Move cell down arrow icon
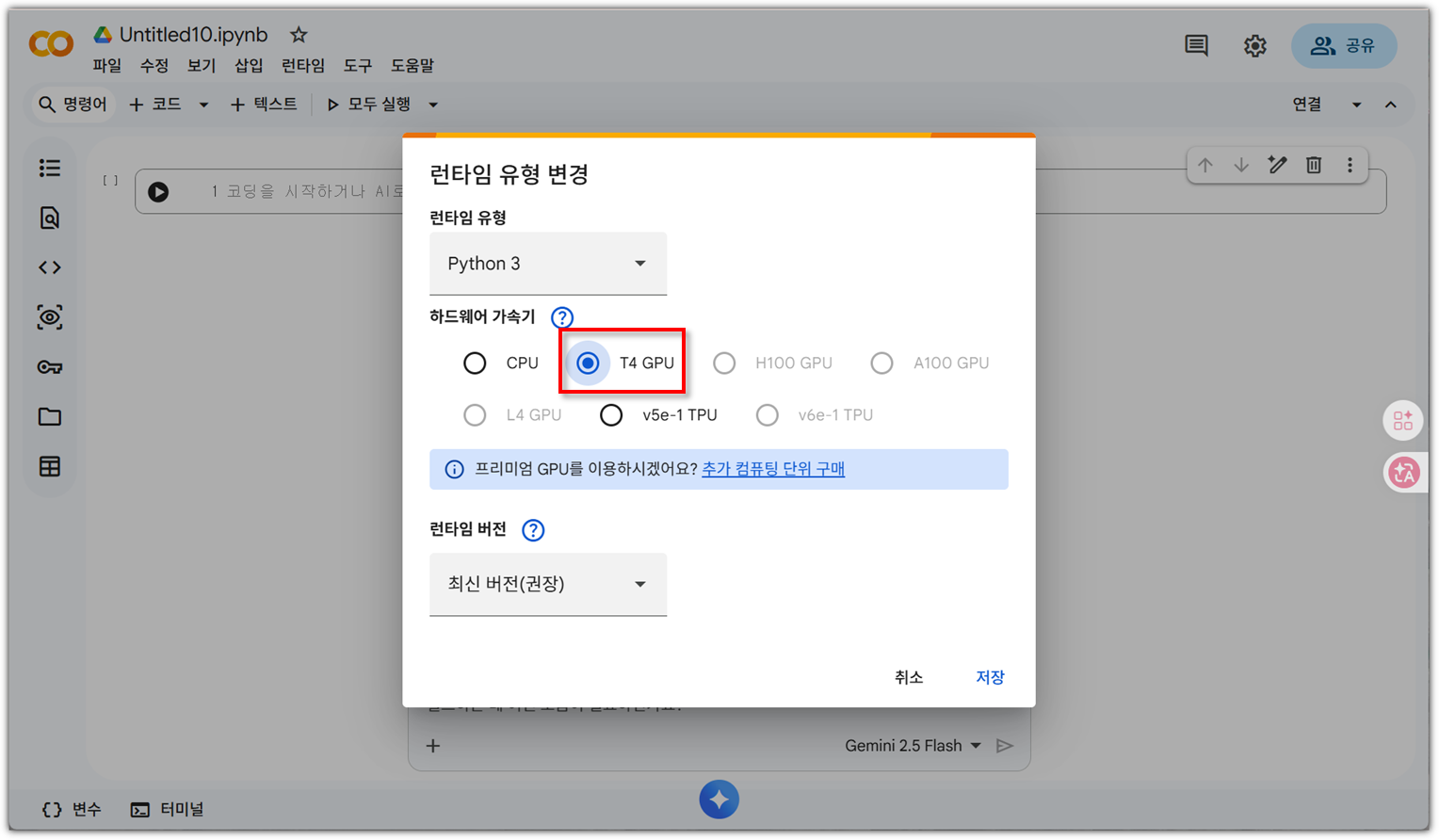1439x840 pixels. pos(1241,165)
